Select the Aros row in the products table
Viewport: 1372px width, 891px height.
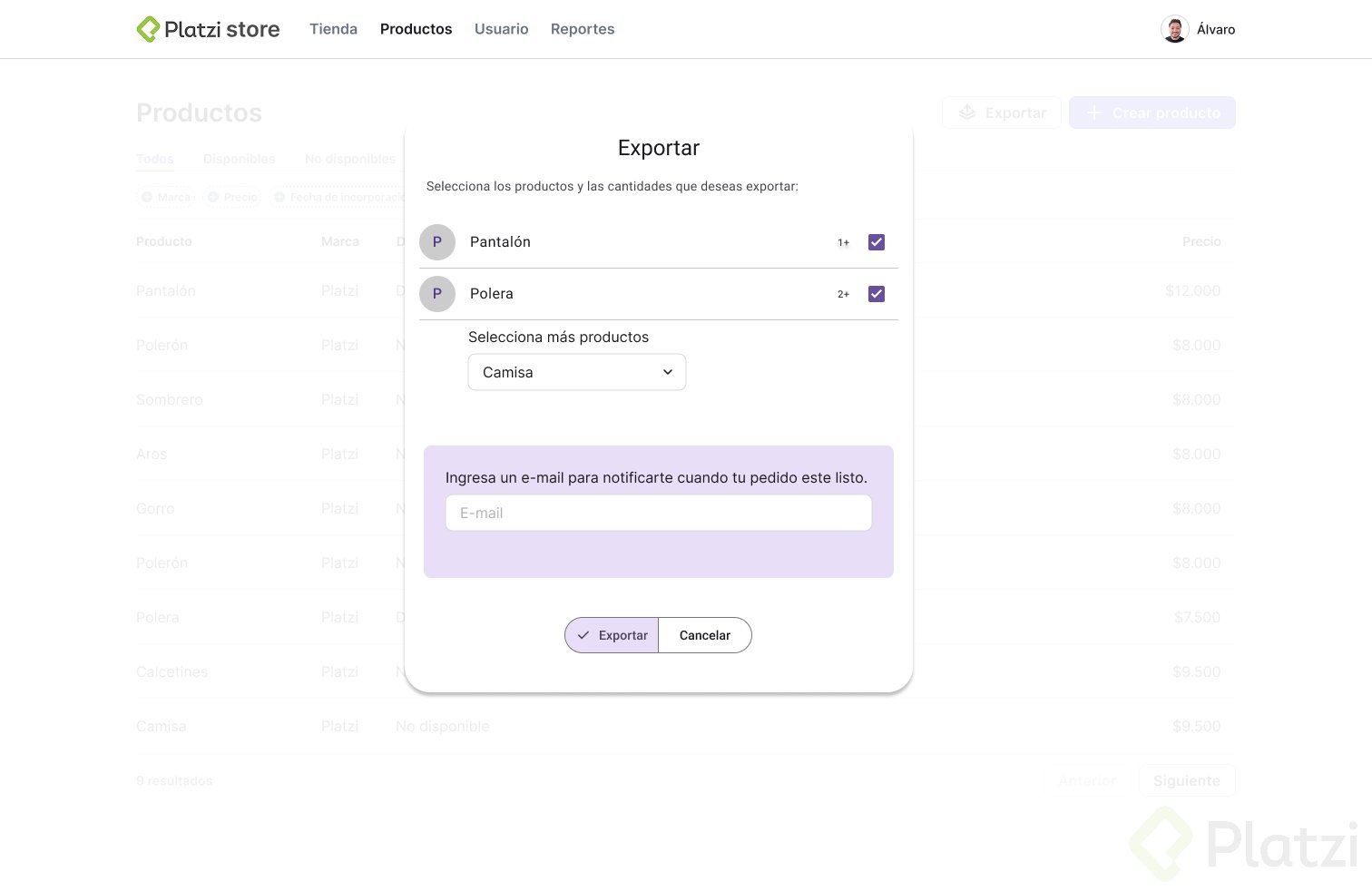coord(685,454)
